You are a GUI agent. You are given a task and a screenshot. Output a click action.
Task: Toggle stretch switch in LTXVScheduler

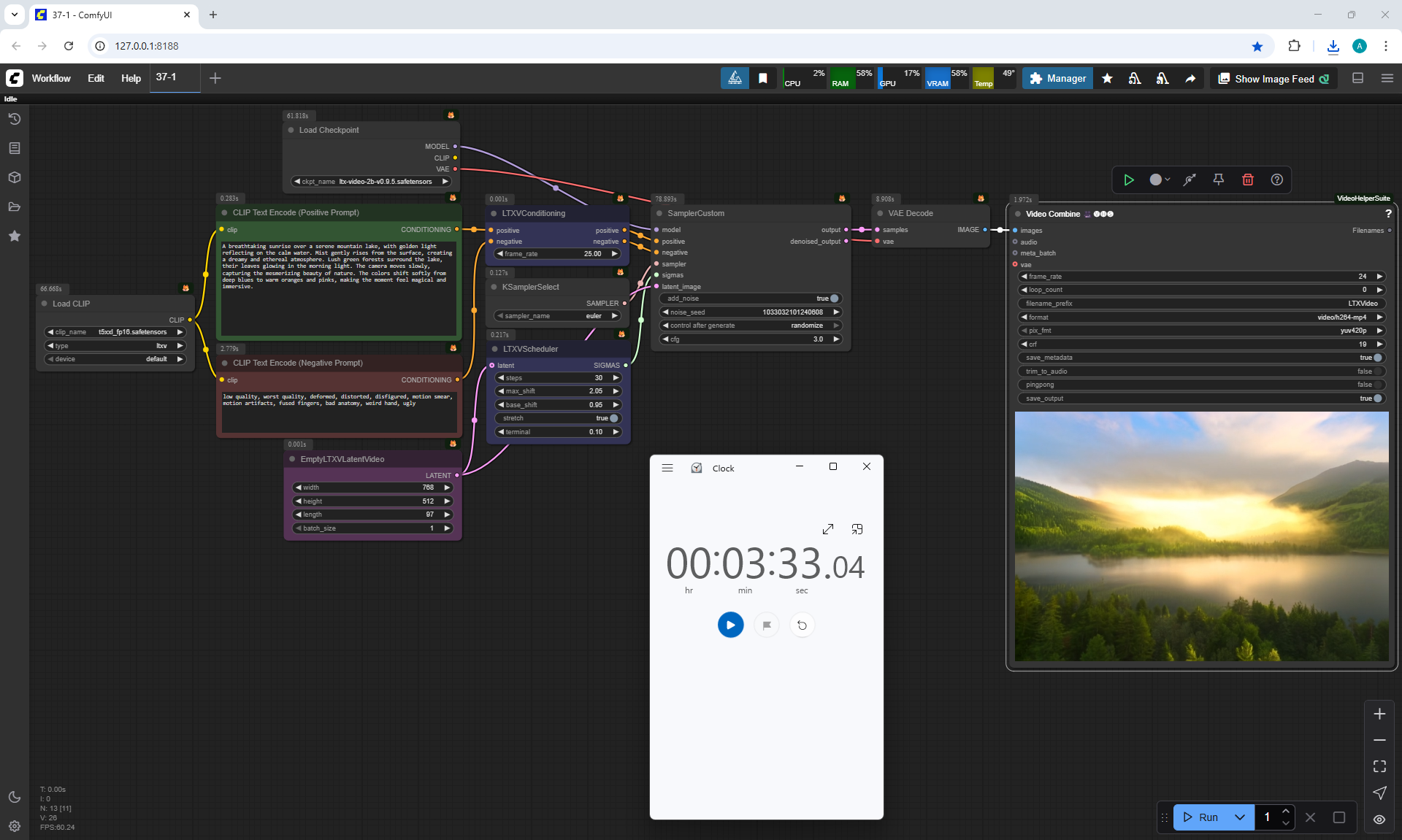click(x=613, y=418)
